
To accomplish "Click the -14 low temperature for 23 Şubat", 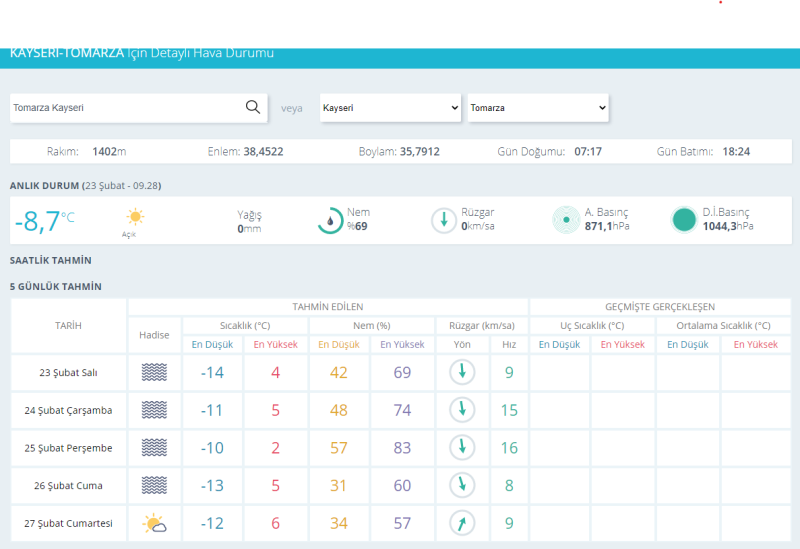I will point(212,372).
